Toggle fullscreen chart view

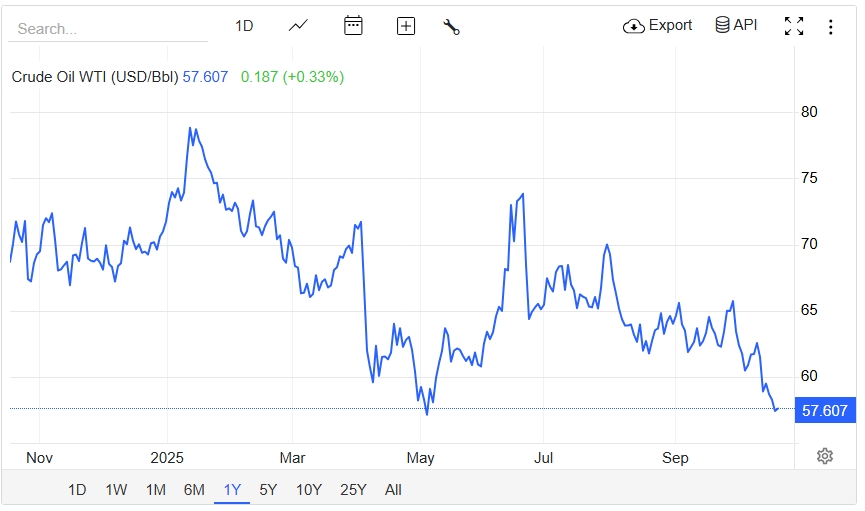point(794,27)
